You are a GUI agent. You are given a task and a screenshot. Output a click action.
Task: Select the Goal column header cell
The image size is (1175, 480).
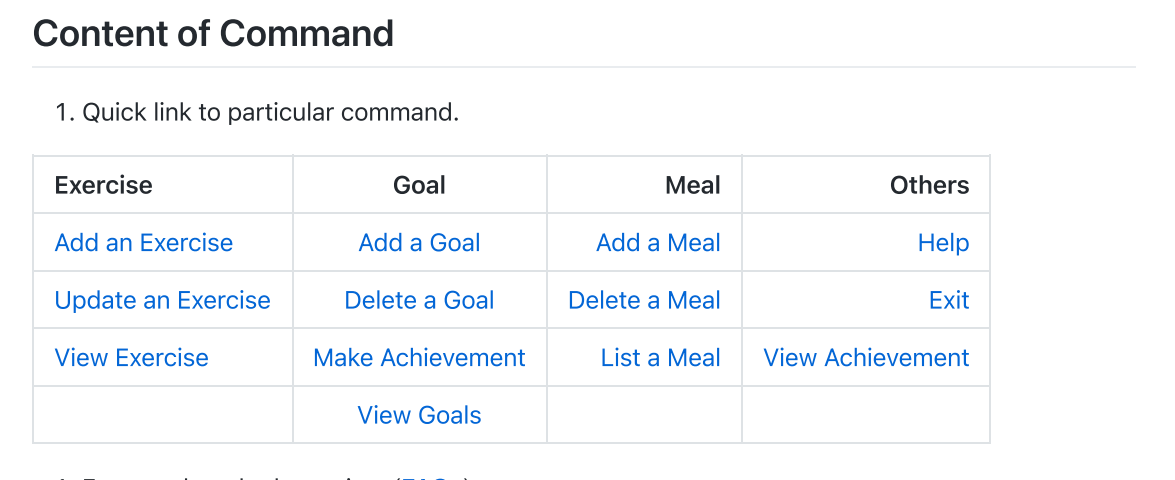[x=420, y=185]
